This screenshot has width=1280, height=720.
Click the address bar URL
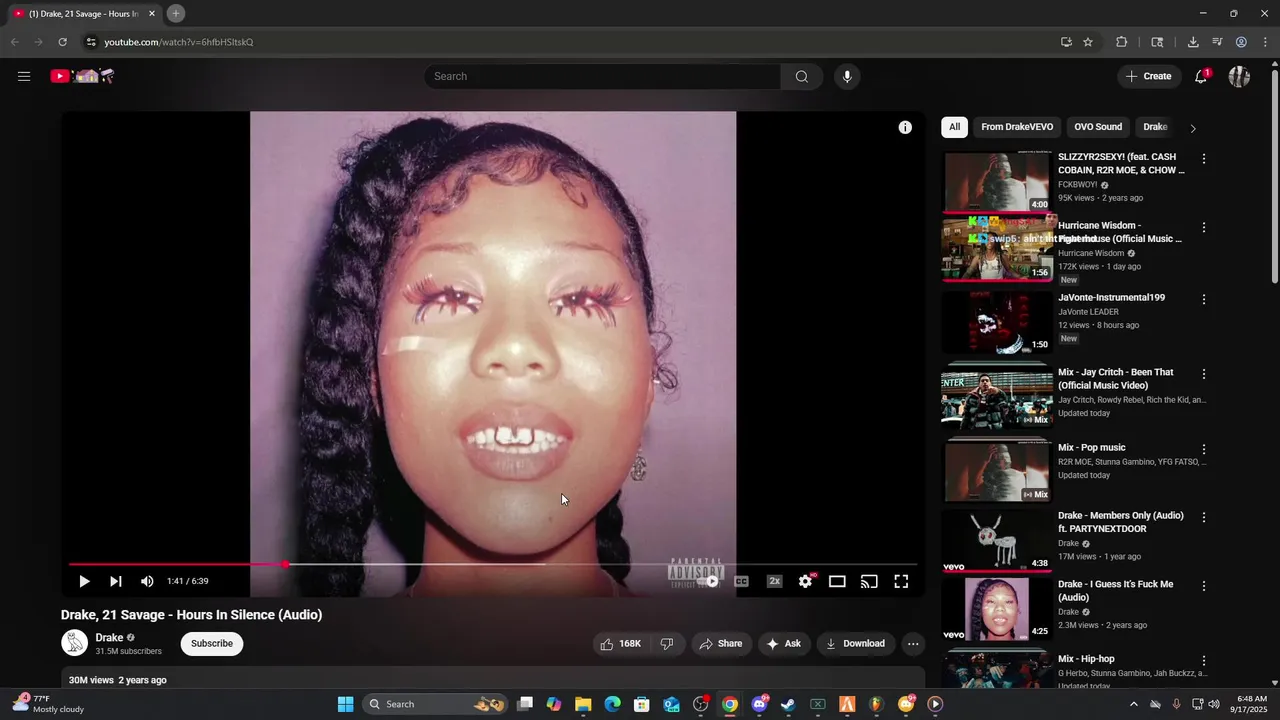click(179, 42)
